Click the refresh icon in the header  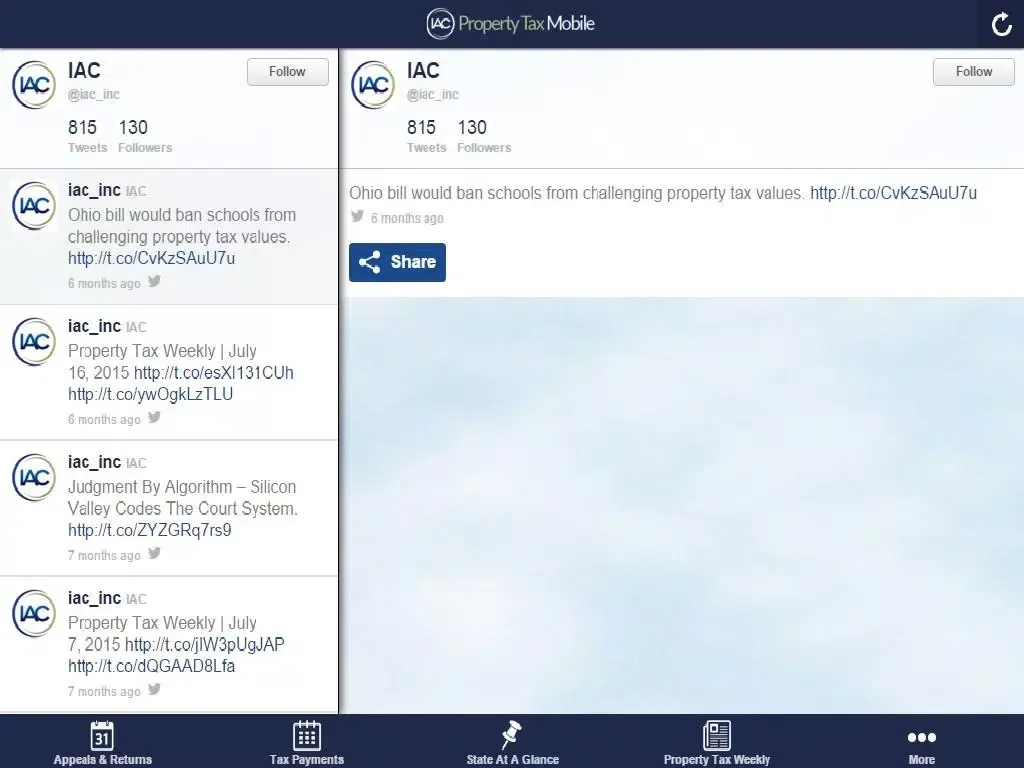point(1001,25)
